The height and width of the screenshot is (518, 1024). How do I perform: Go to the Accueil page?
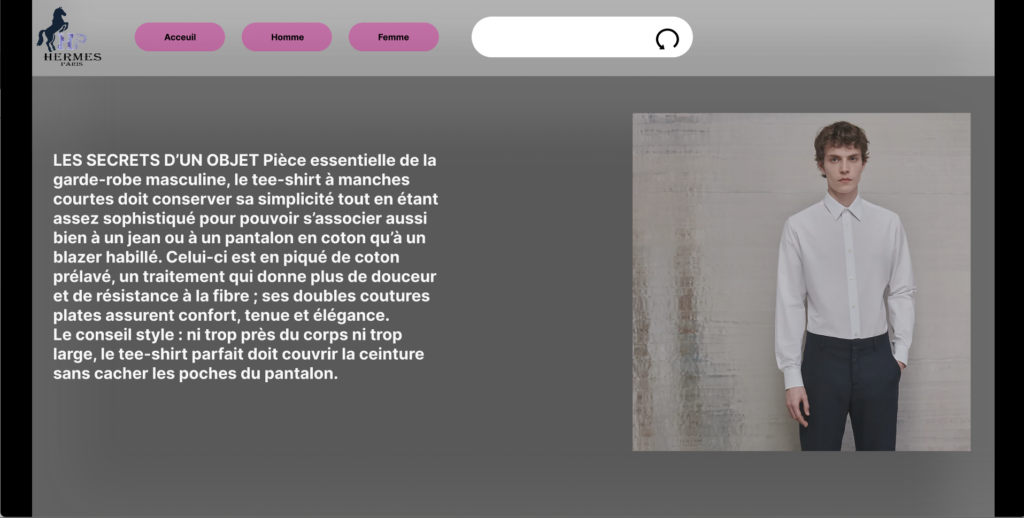tap(180, 37)
